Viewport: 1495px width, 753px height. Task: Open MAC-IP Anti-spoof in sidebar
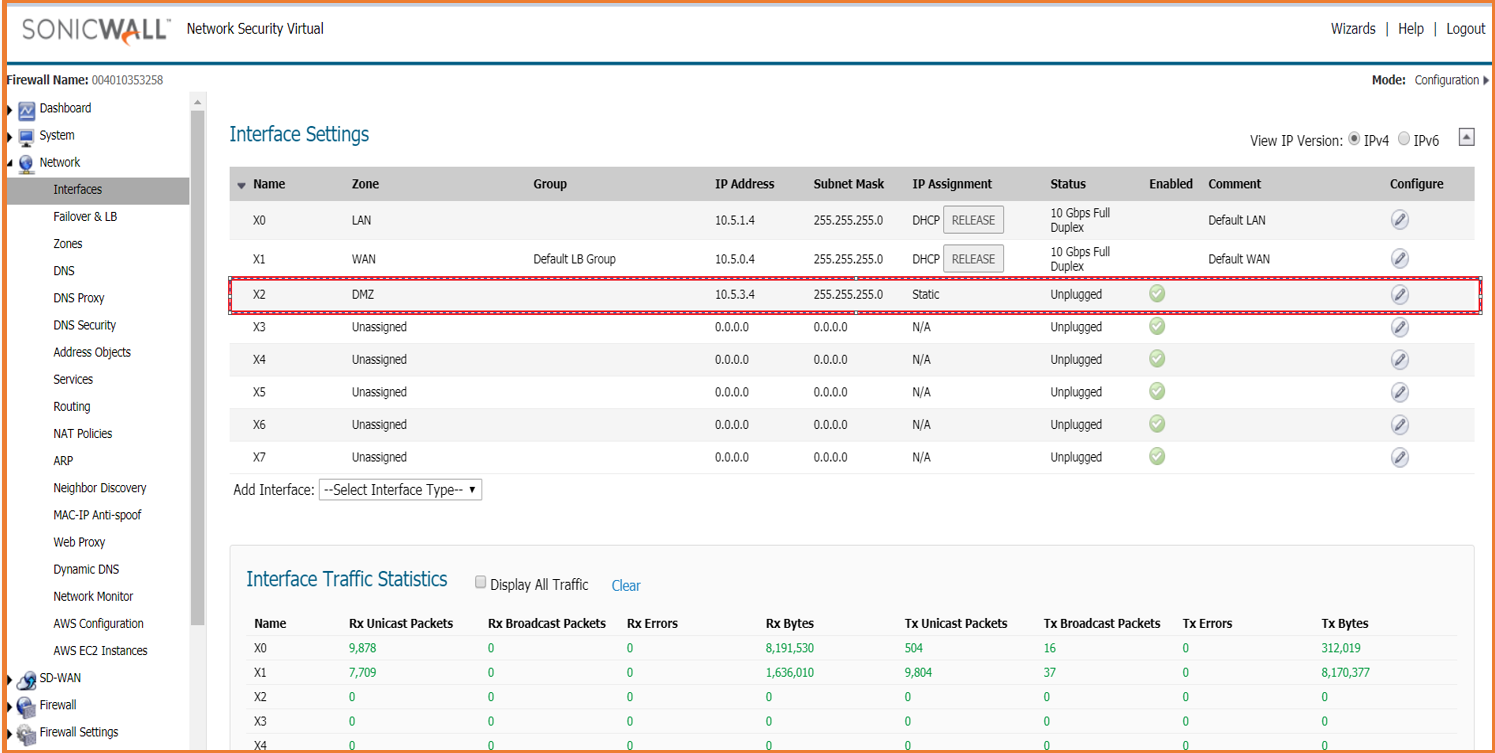97,516
